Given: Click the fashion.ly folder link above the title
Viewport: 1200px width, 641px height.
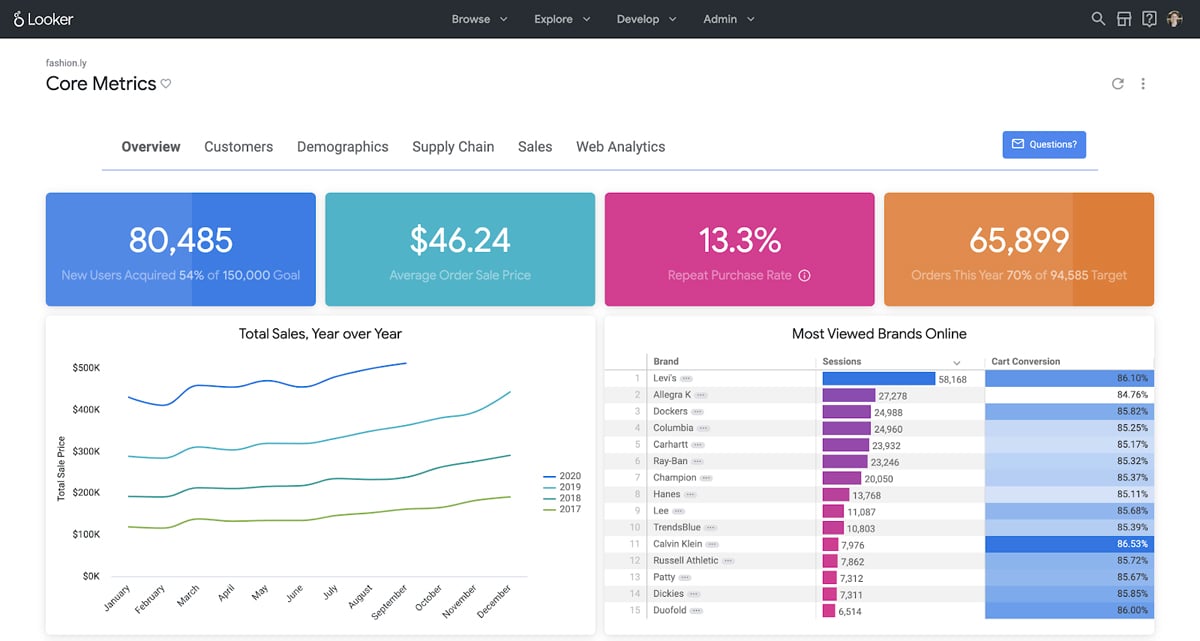Looking at the screenshot, I should pos(66,62).
